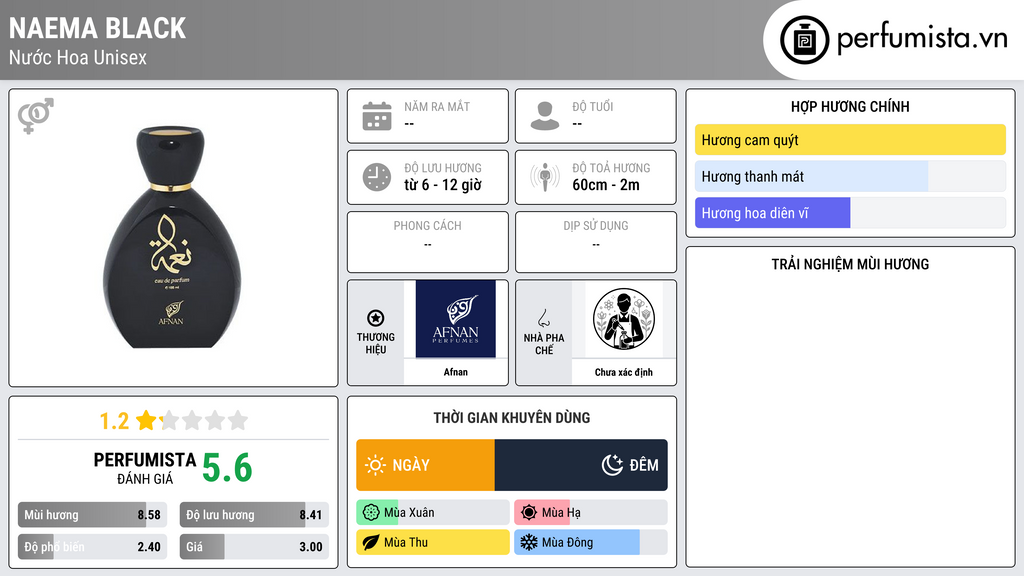
Task: Click the snowflake icon for Mùa Đông
Action: pyautogui.click(x=528, y=542)
